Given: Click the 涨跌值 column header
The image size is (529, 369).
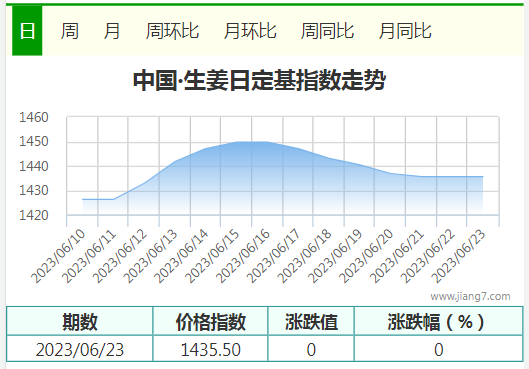Looking at the screenshot, I should pos(311,321).
